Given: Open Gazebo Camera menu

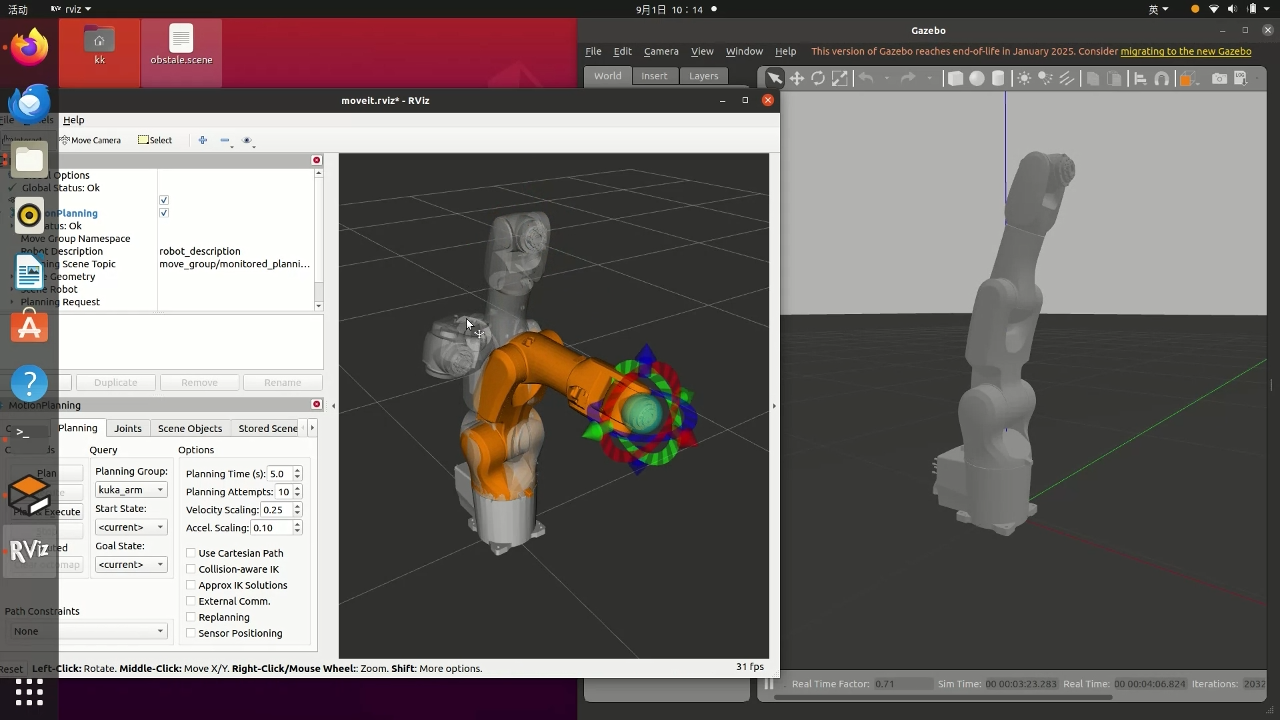Looking at the screenshot, I should click(661, 51).
